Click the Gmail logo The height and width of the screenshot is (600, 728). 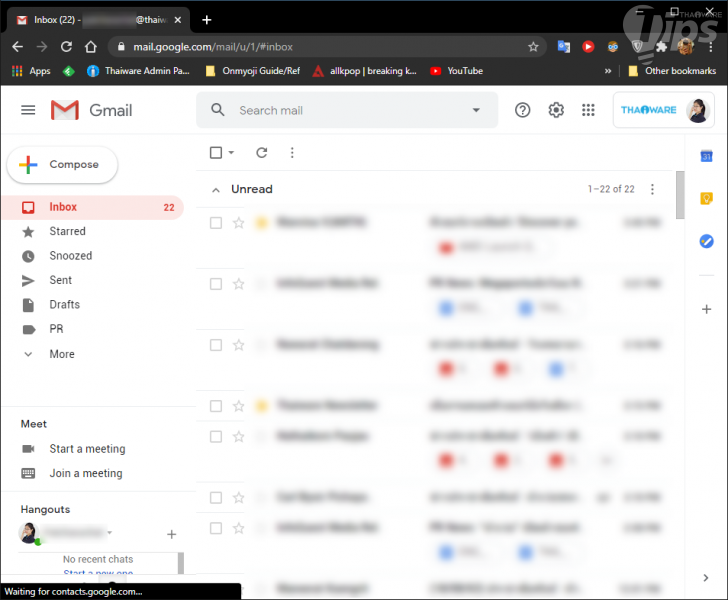[91, 110]
